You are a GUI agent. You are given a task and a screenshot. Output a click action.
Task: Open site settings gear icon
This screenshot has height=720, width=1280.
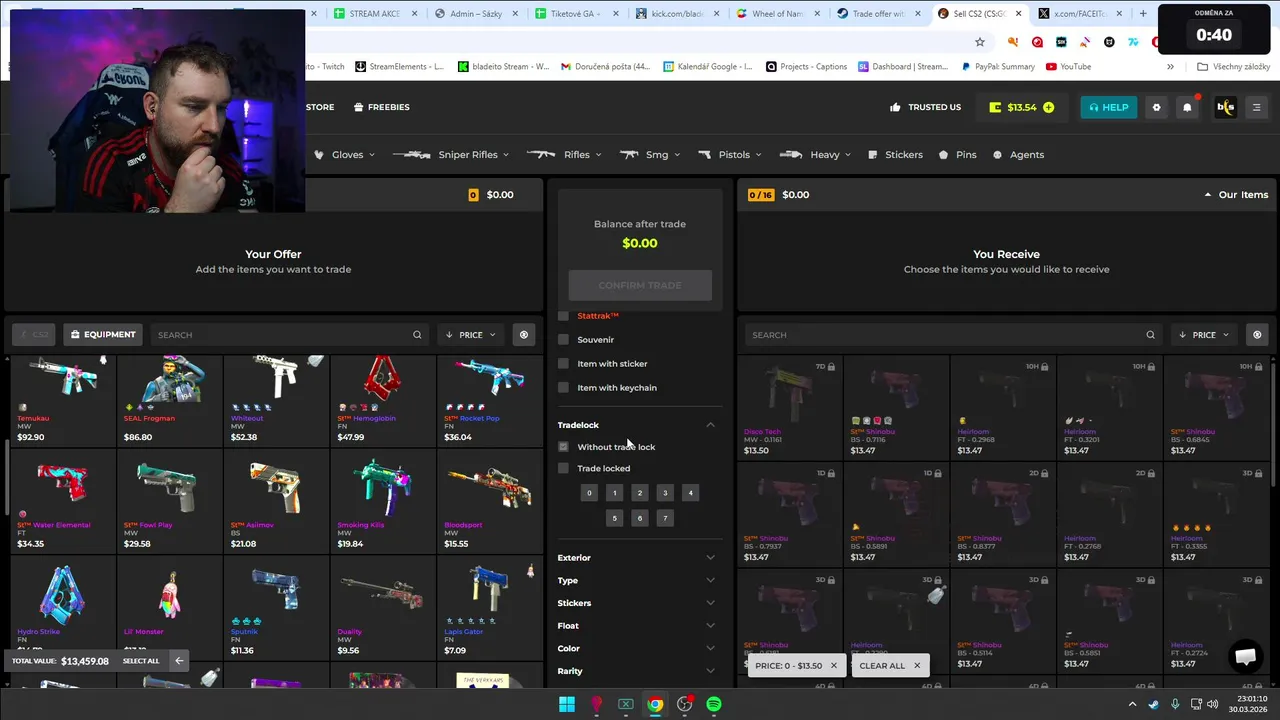pos(1157,107)
